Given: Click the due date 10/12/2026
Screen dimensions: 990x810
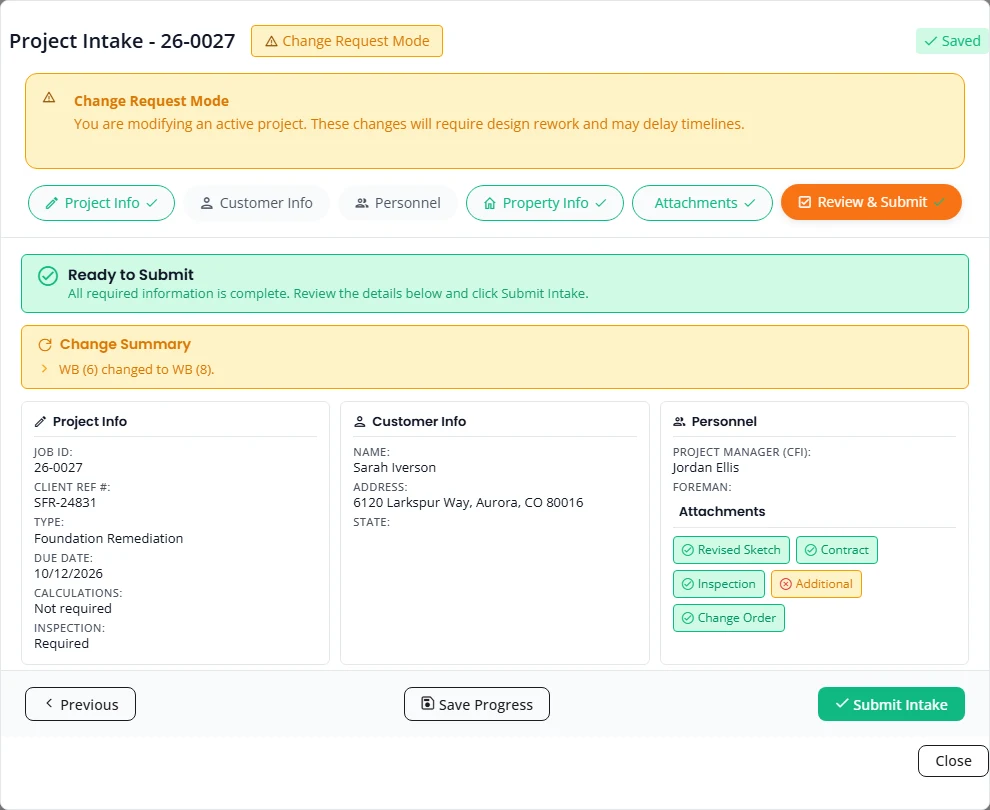Looking at the screenshot, I should coord(68,574).
